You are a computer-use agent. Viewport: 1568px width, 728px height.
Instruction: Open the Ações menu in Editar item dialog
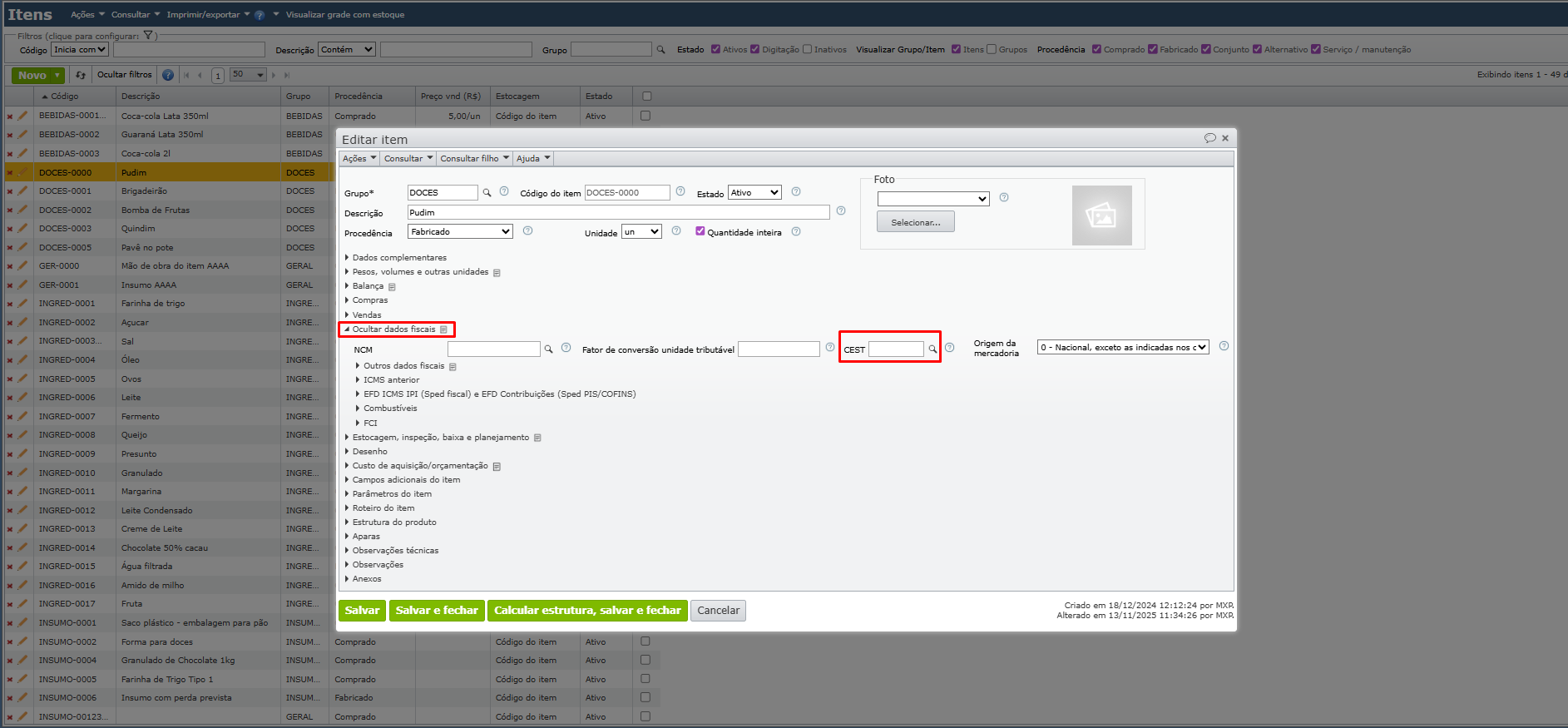(x=360, y=159)
